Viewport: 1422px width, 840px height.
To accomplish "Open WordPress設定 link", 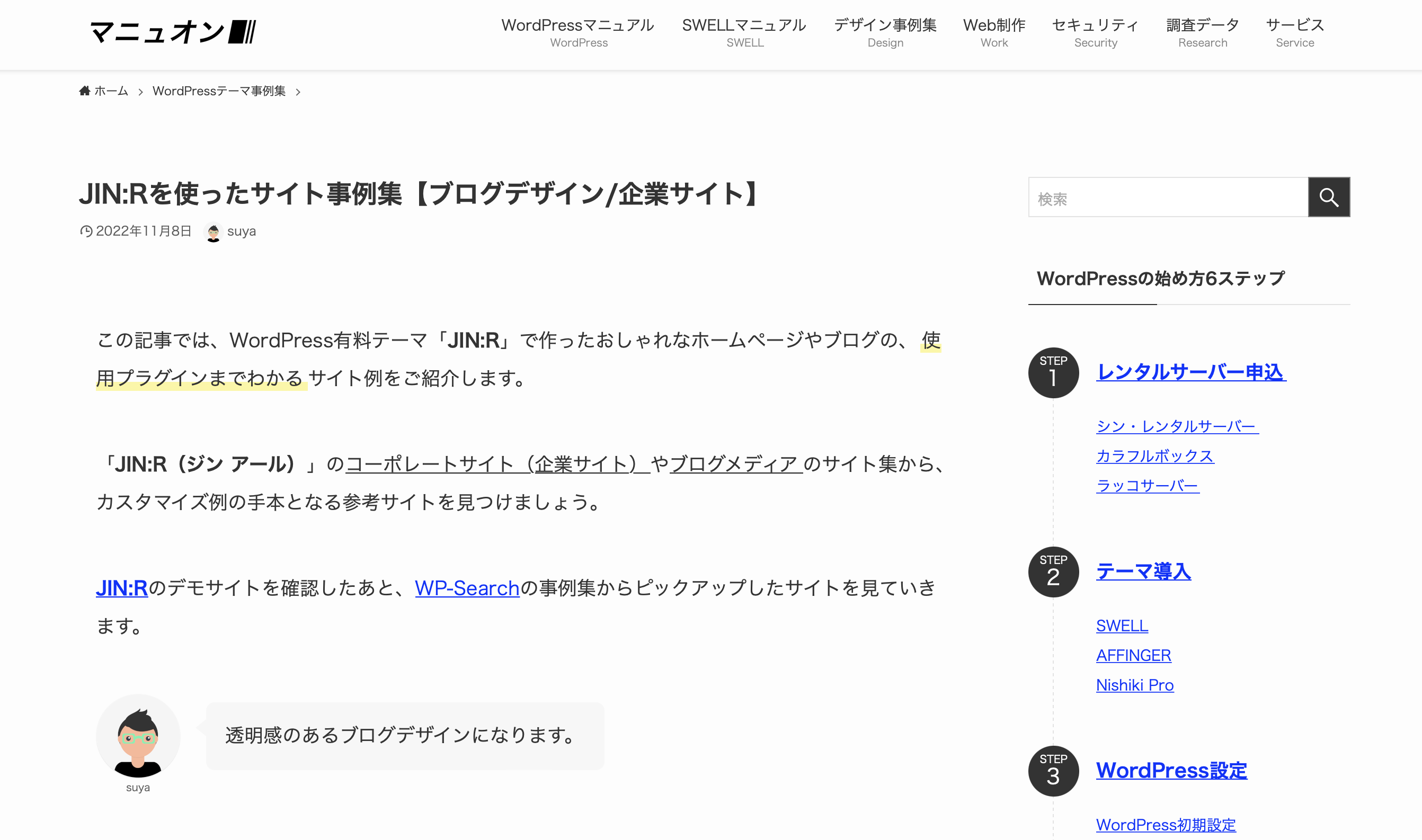I will (1171, 771).
